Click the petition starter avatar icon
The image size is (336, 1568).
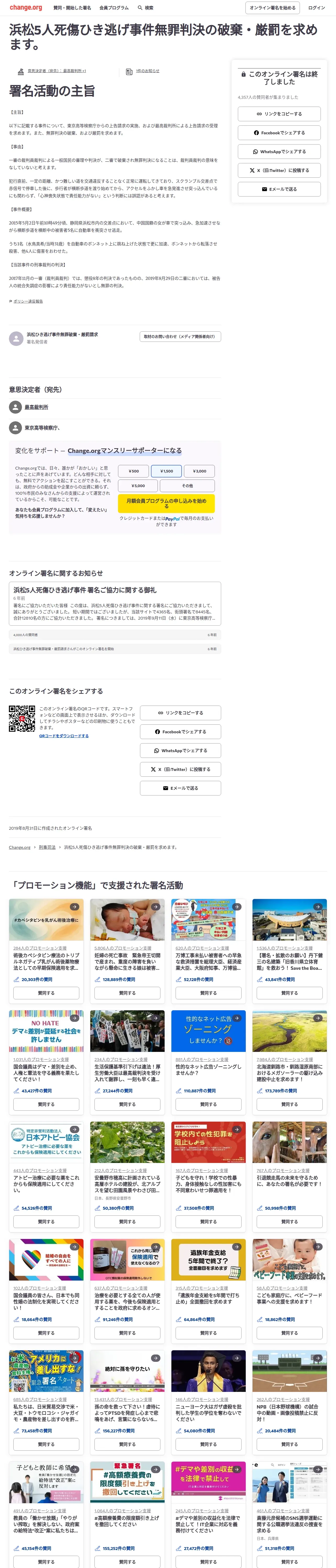(x=16, y=338)
